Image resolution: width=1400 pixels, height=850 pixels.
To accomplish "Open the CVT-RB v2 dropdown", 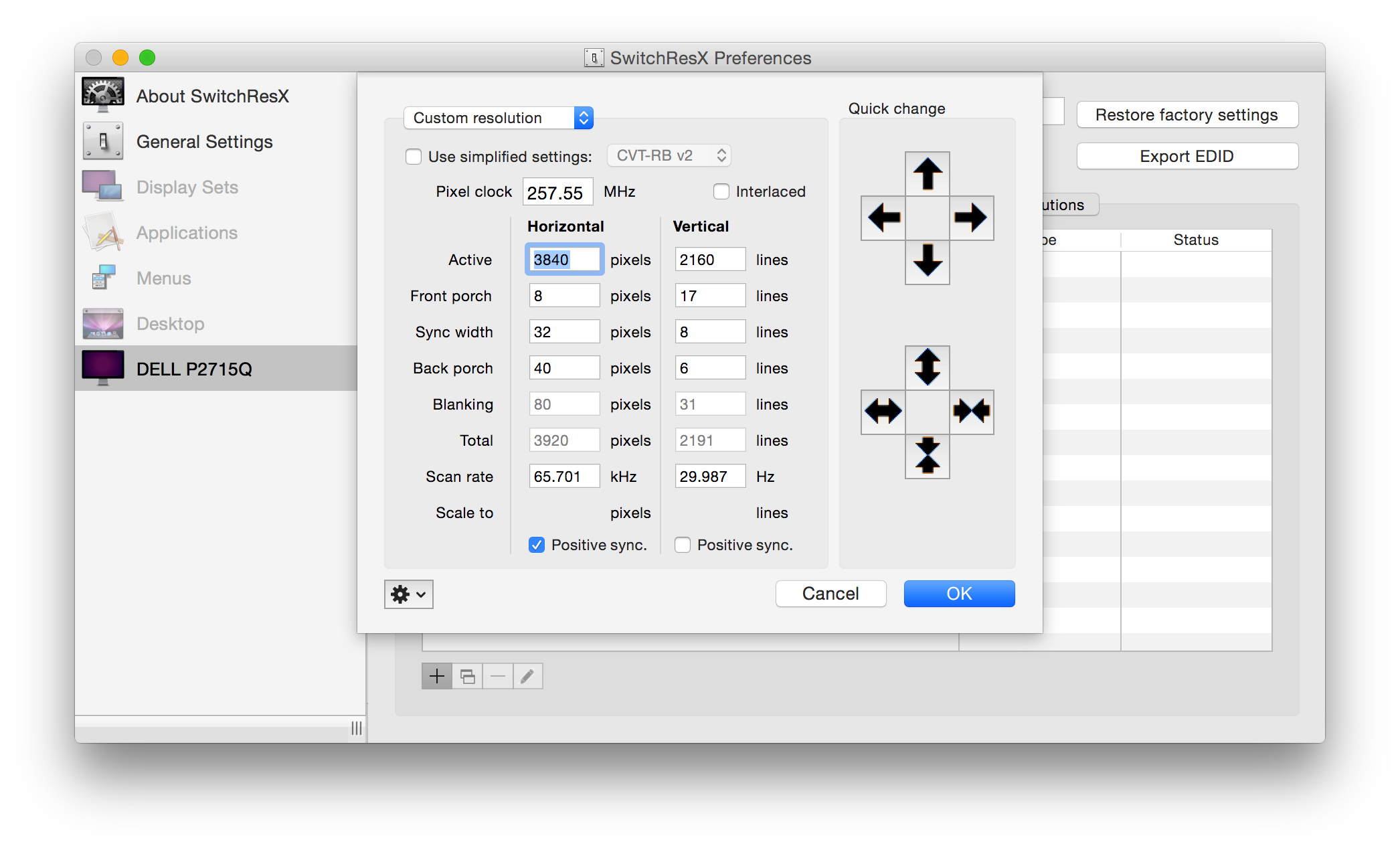I will click(669, 155).
